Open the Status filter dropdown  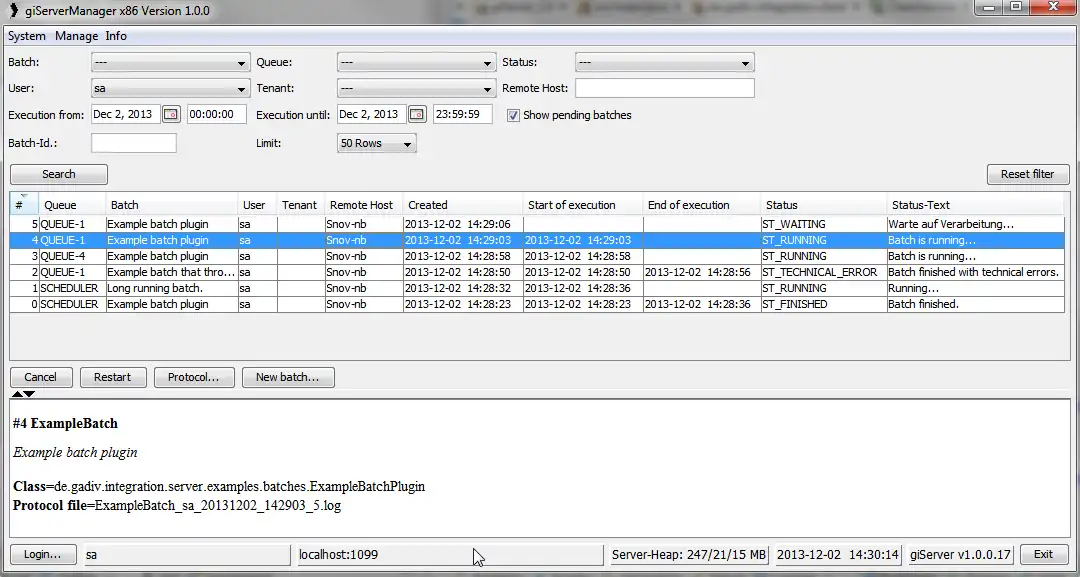point(665,63)
